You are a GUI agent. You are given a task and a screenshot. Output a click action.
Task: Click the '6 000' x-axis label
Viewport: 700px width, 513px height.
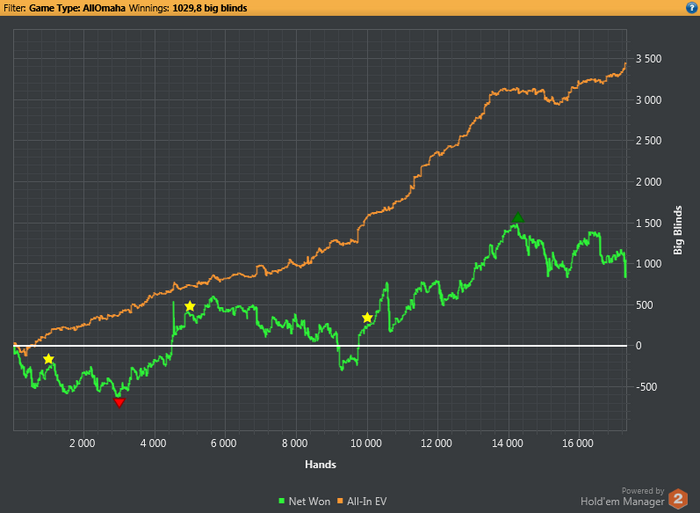click(x=224, y=443)
